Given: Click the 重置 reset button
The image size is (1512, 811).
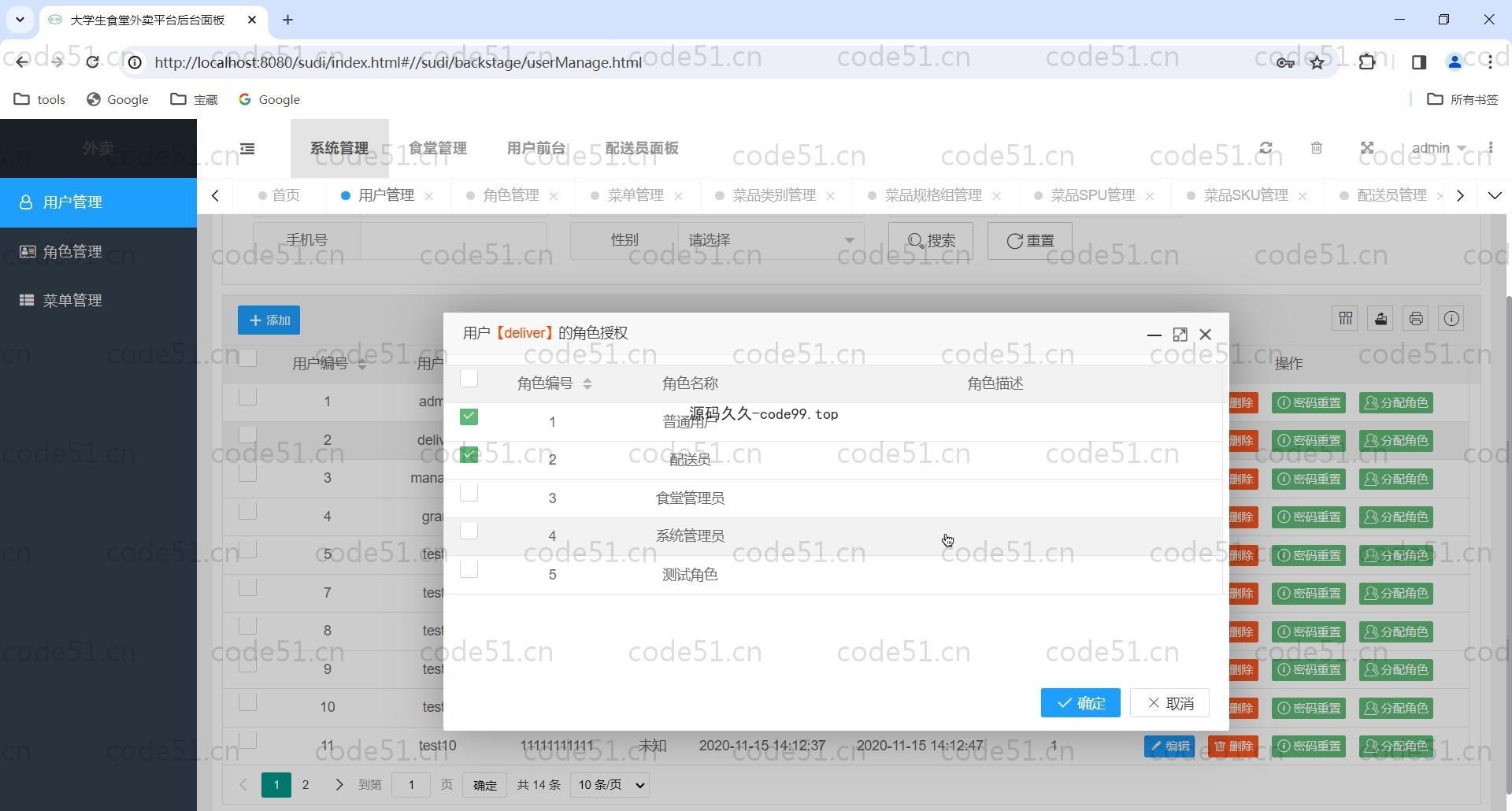Looking at the screenshot, I should (1029, 240).
